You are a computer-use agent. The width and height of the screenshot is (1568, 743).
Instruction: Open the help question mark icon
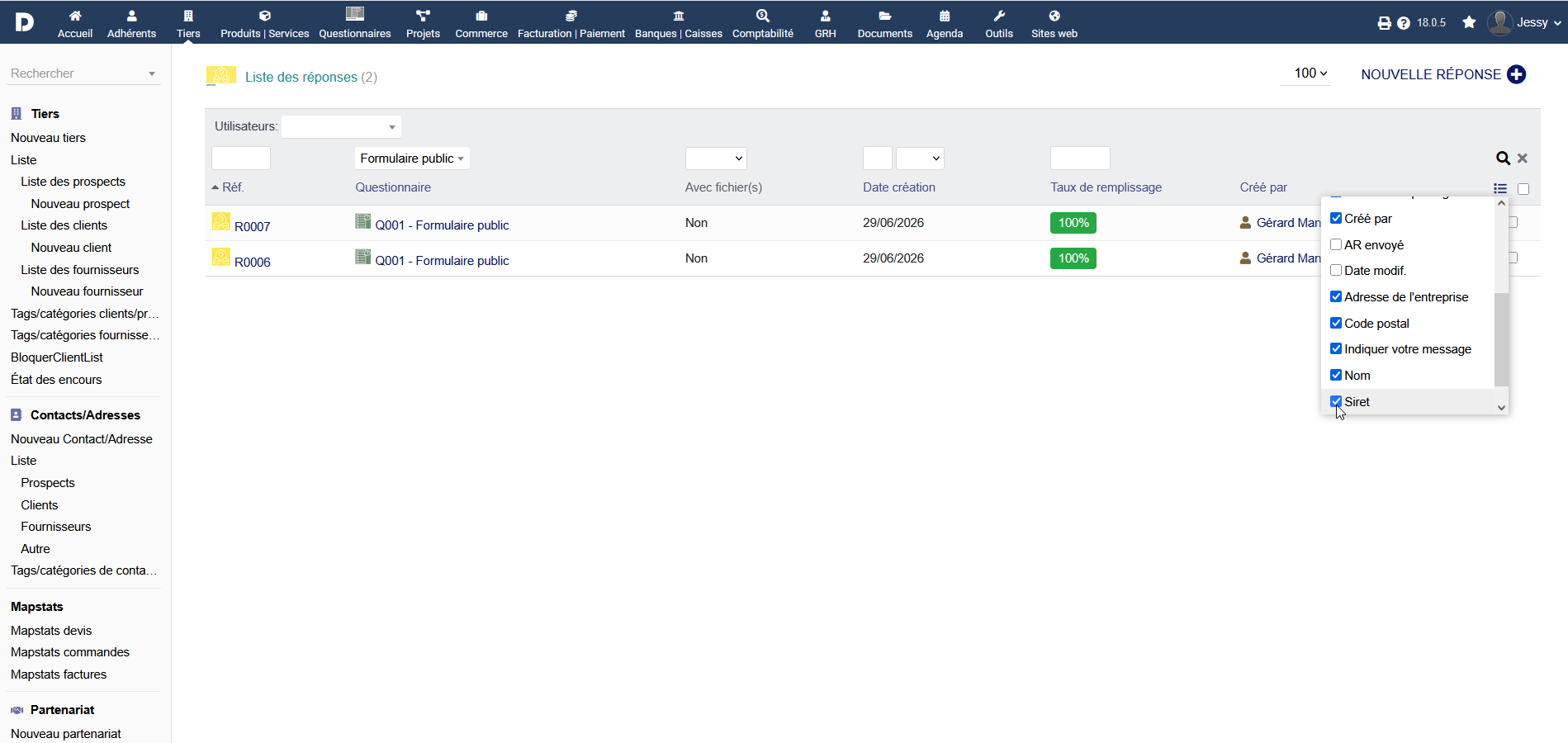1404,23
